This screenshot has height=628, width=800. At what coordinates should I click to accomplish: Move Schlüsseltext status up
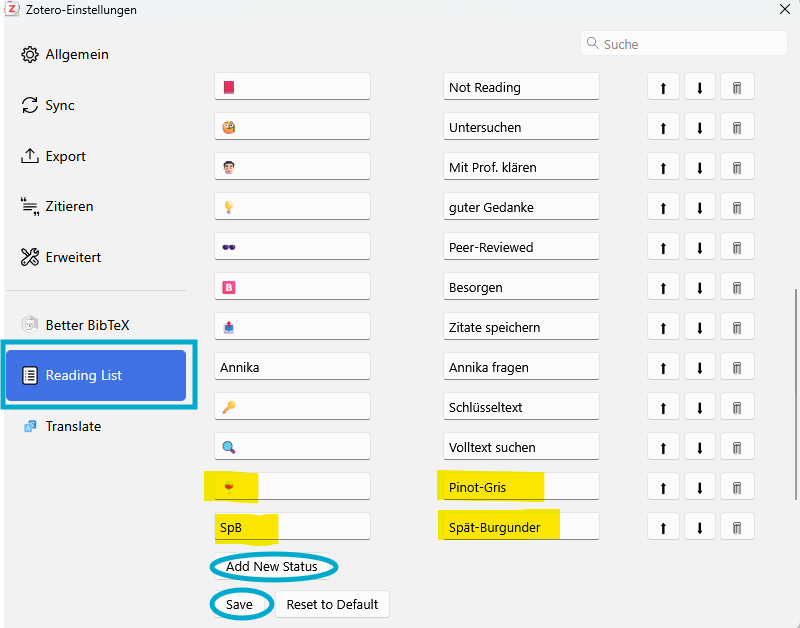[663, 407]
